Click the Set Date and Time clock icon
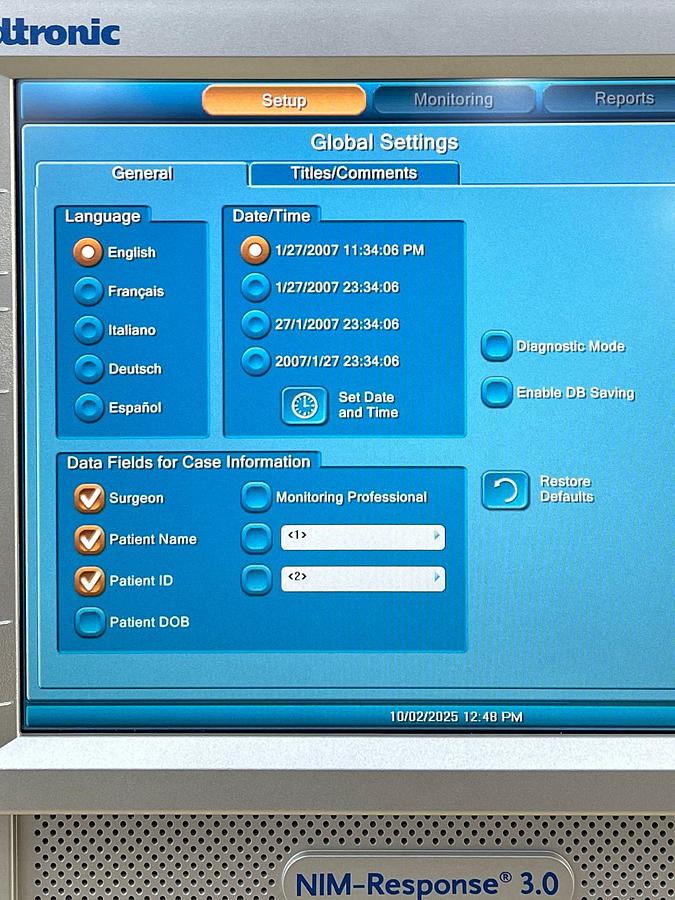675x900 pixels. click(305, 405)
